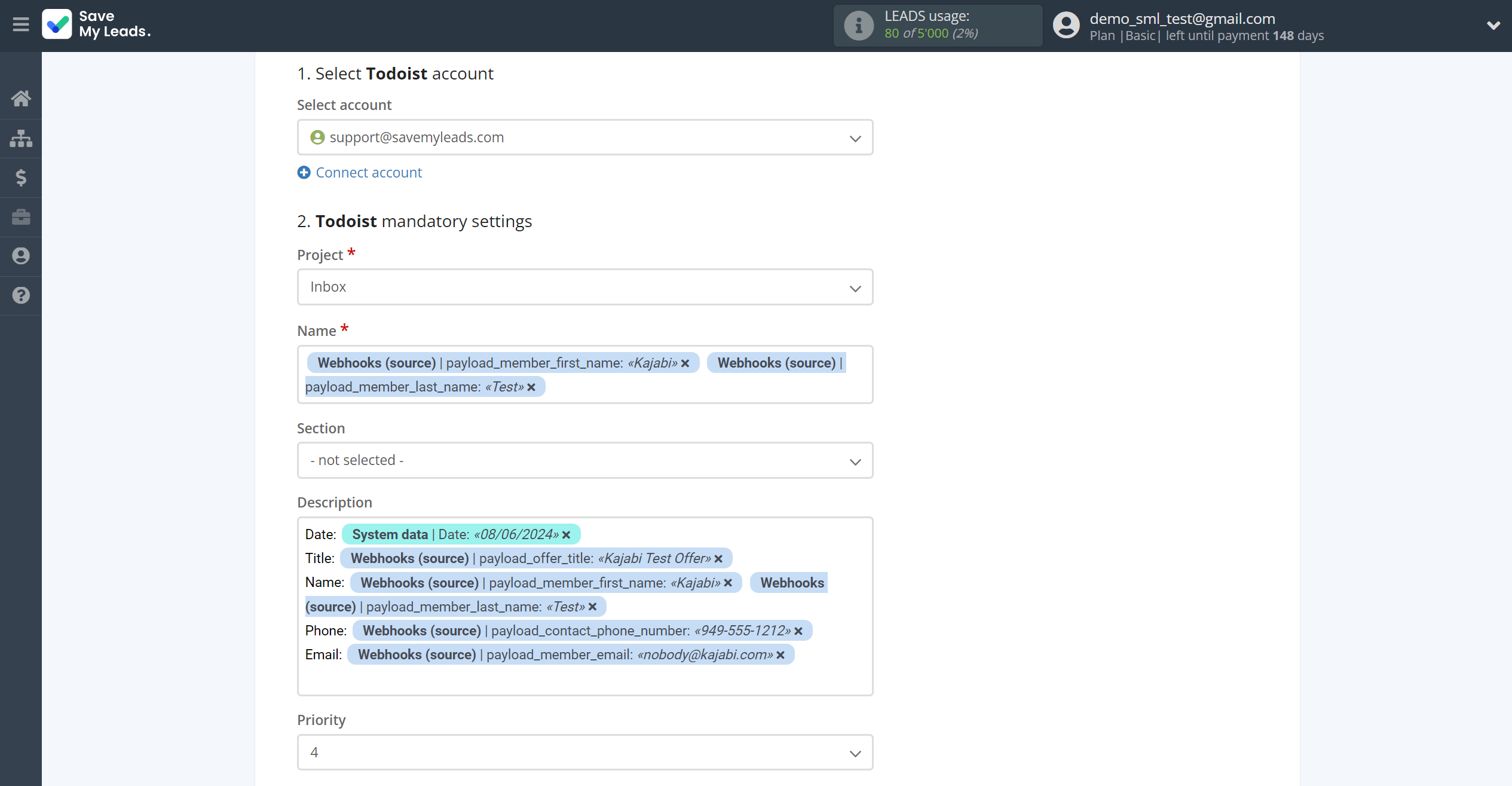
Task: Click the Select Todoist account heading
Action: point(395,74)
